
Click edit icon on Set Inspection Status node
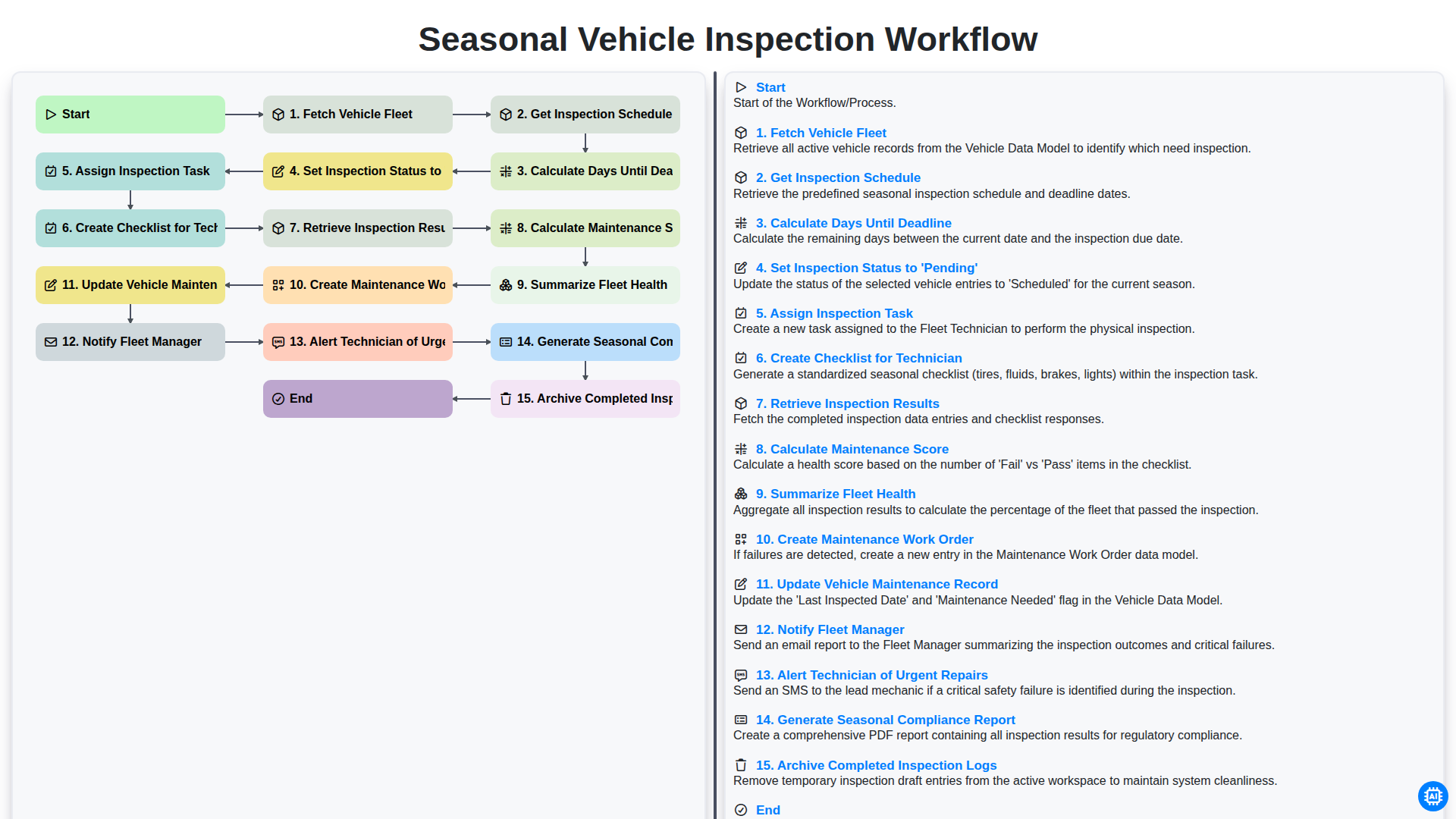pyautogui.click(x=278, y=171)
